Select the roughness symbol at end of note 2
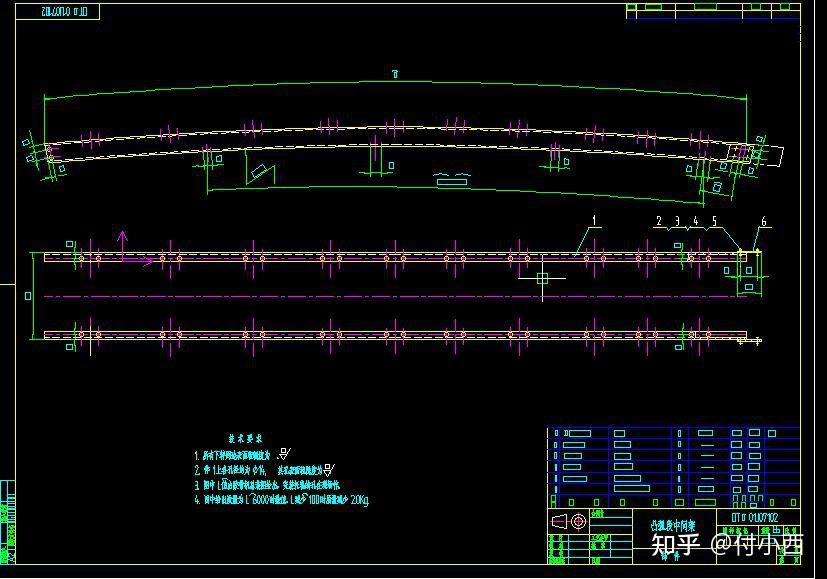The width and height of the screenshot is (827, 579). pos(327,469)
